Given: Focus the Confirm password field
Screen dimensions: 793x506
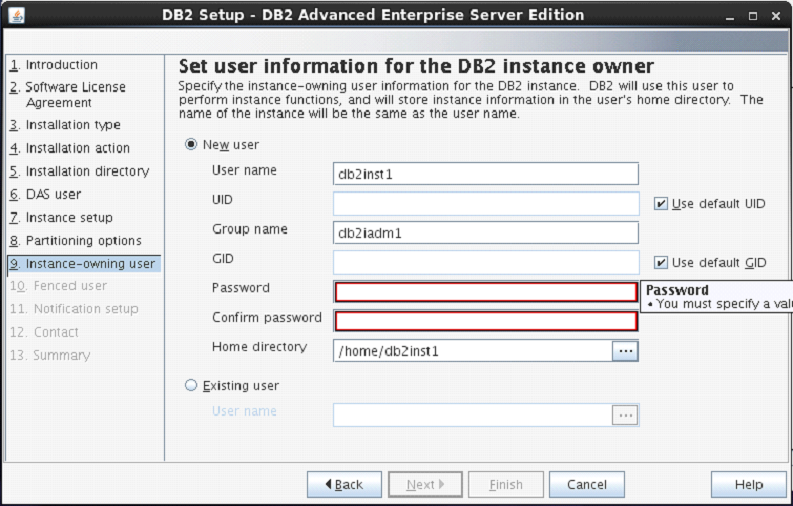Looking at the screenshot, I should tap(485, 321).
